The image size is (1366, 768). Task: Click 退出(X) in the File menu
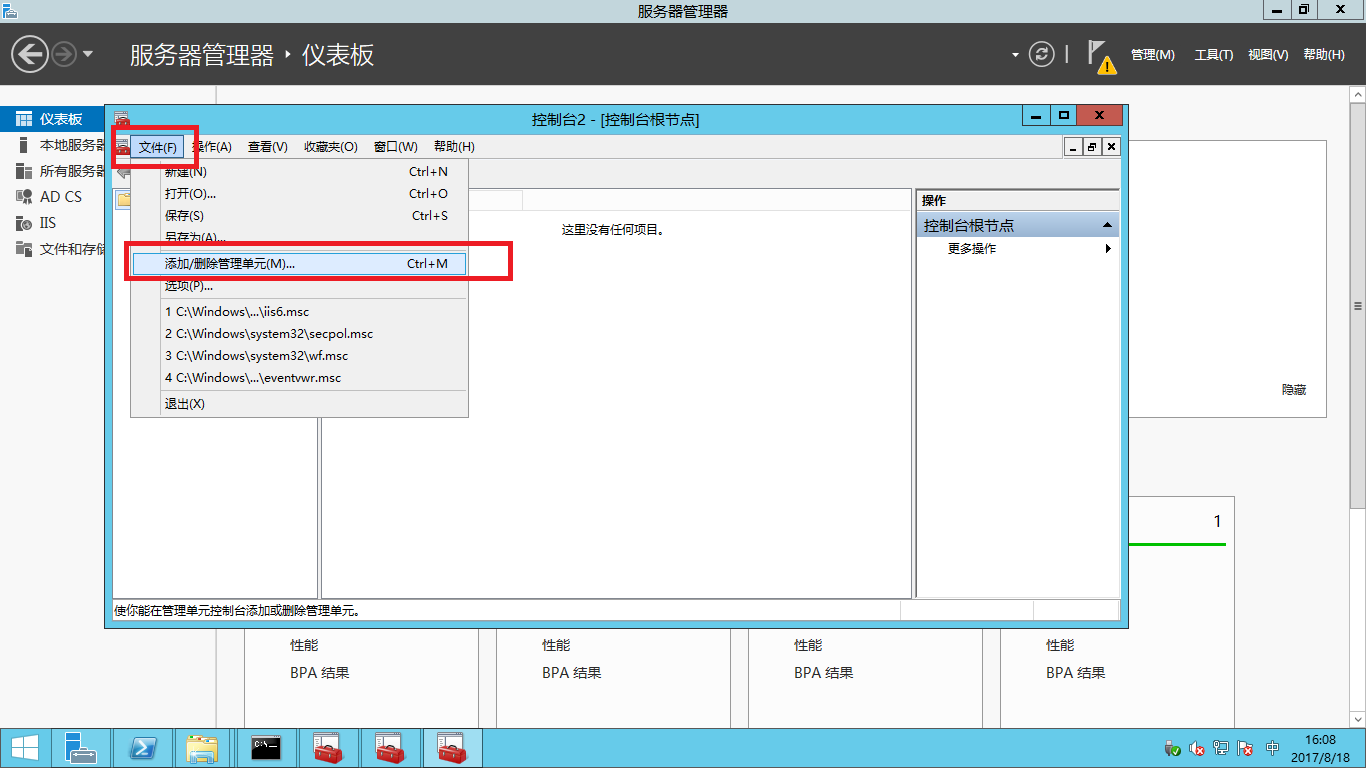pos(184,404)
